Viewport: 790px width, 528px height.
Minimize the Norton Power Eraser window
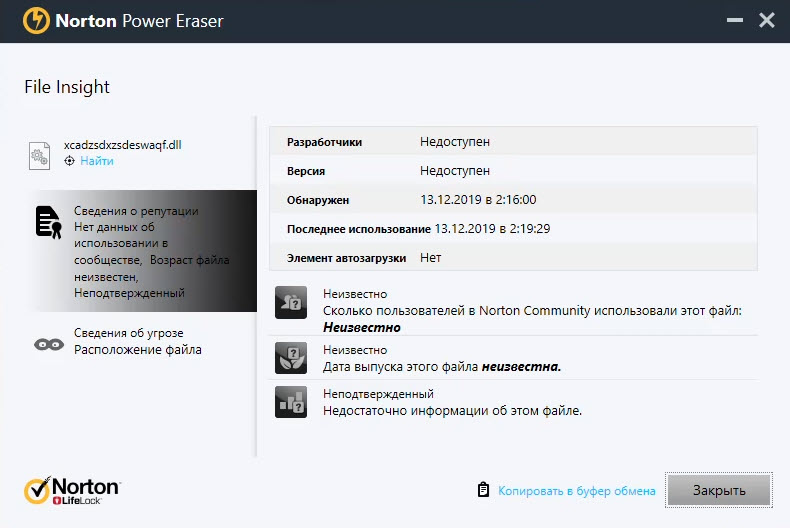tap(735, 20)
